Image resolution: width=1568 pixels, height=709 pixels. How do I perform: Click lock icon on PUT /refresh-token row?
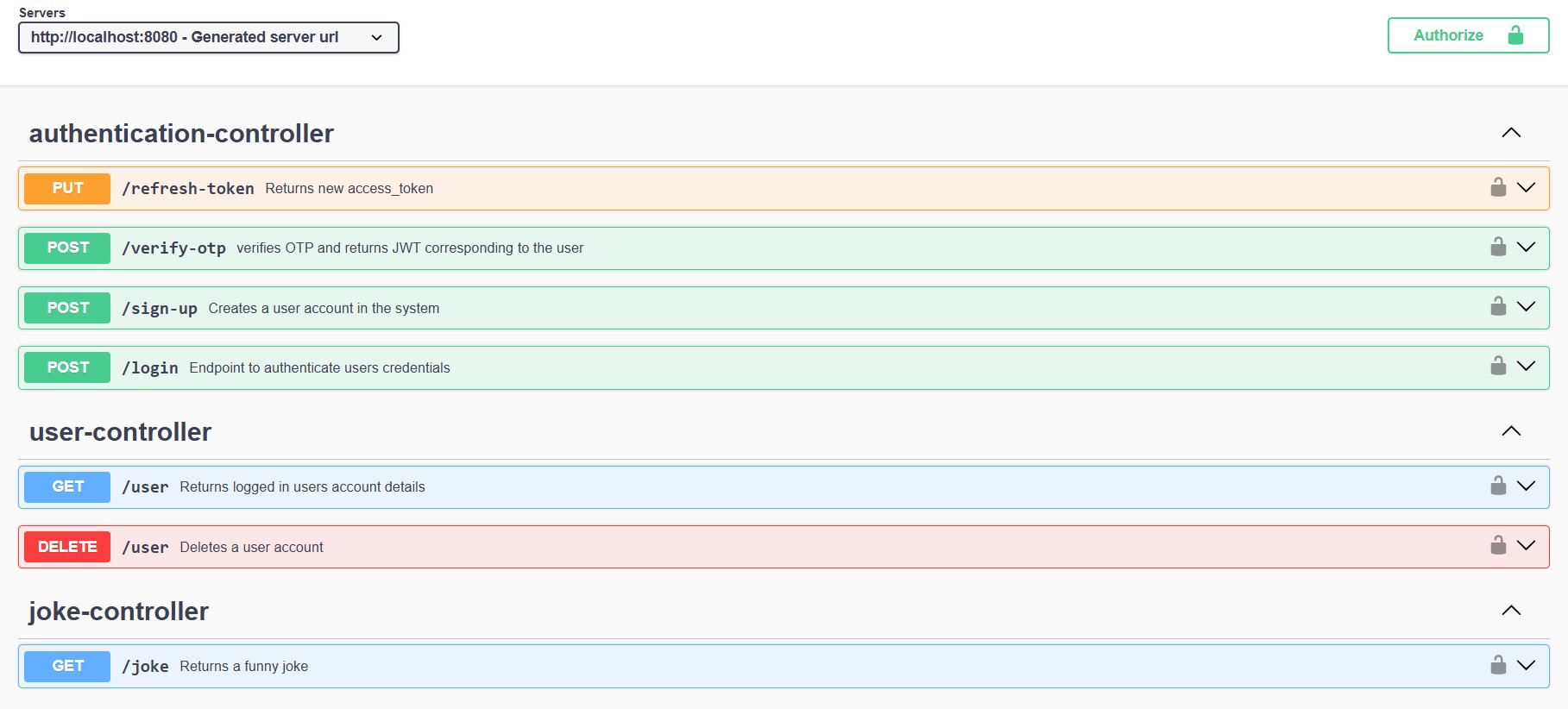point(1498,187)
